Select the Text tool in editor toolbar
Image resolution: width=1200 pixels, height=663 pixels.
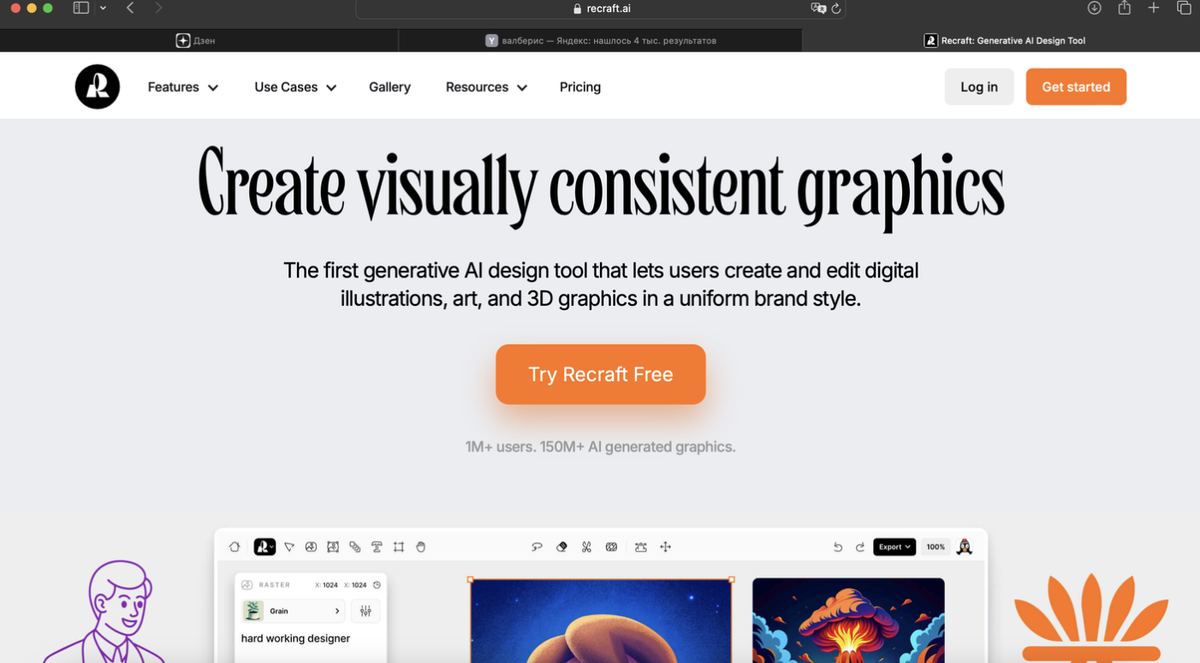[377, 547]
